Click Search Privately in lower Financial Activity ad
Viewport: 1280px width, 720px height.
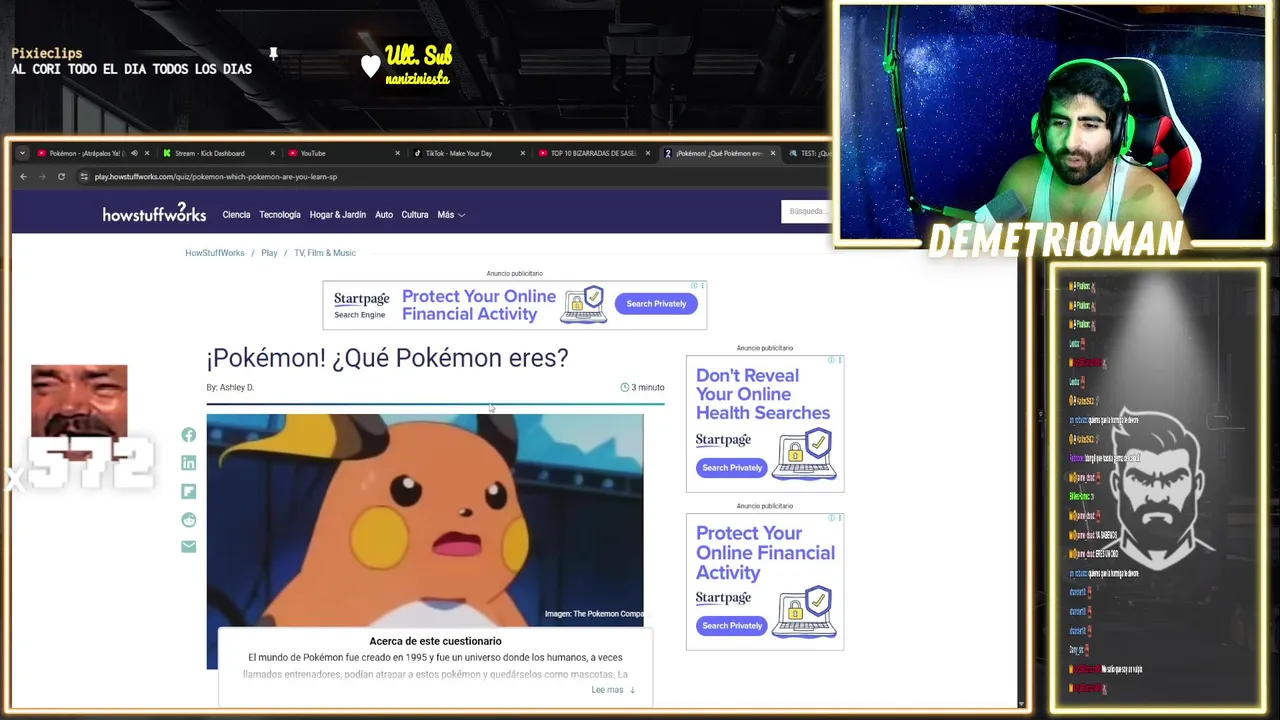coord(732,626)
